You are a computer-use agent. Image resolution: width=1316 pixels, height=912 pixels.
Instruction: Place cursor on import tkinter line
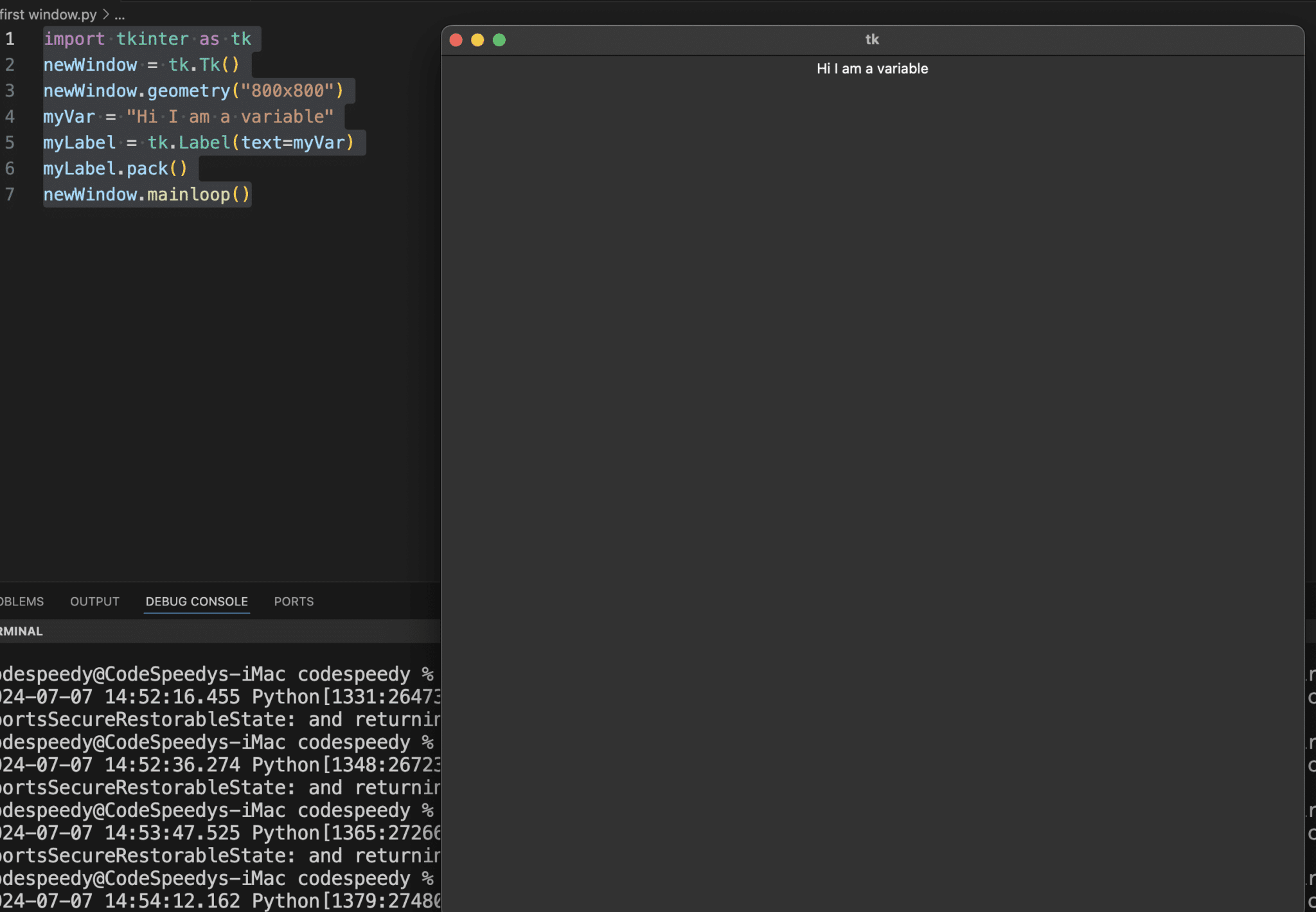(148, 39)
